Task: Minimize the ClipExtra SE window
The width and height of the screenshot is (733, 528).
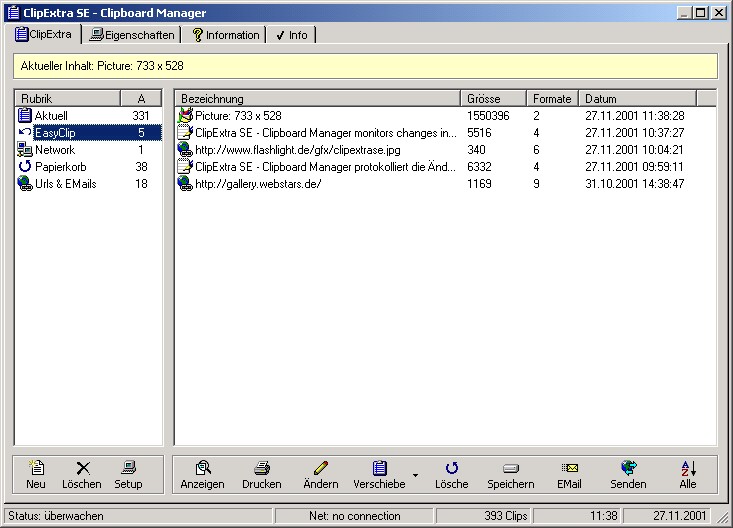Action: click(x=684, y=13)
